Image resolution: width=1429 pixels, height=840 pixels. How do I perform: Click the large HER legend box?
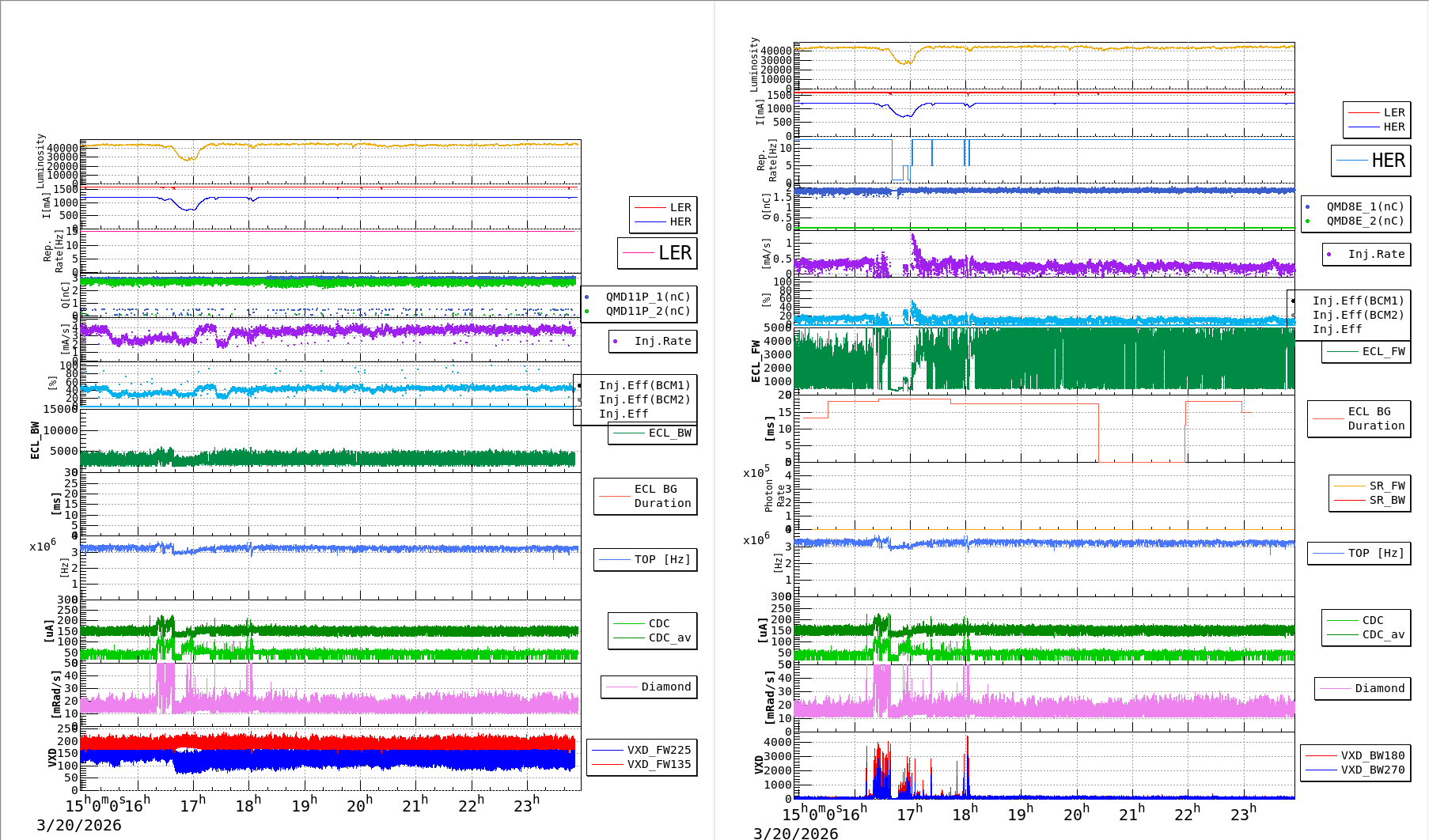pyautogui.click(x=1370, y=161)
